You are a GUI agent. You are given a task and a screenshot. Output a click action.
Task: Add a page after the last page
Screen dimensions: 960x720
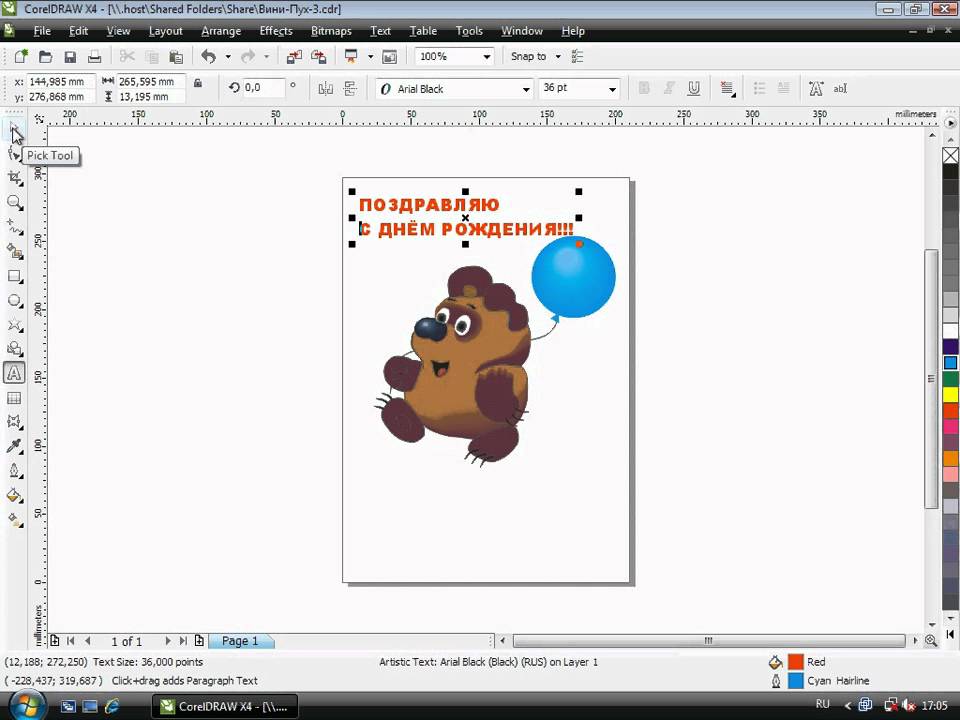pyautogui.click(x=199, y=641)
